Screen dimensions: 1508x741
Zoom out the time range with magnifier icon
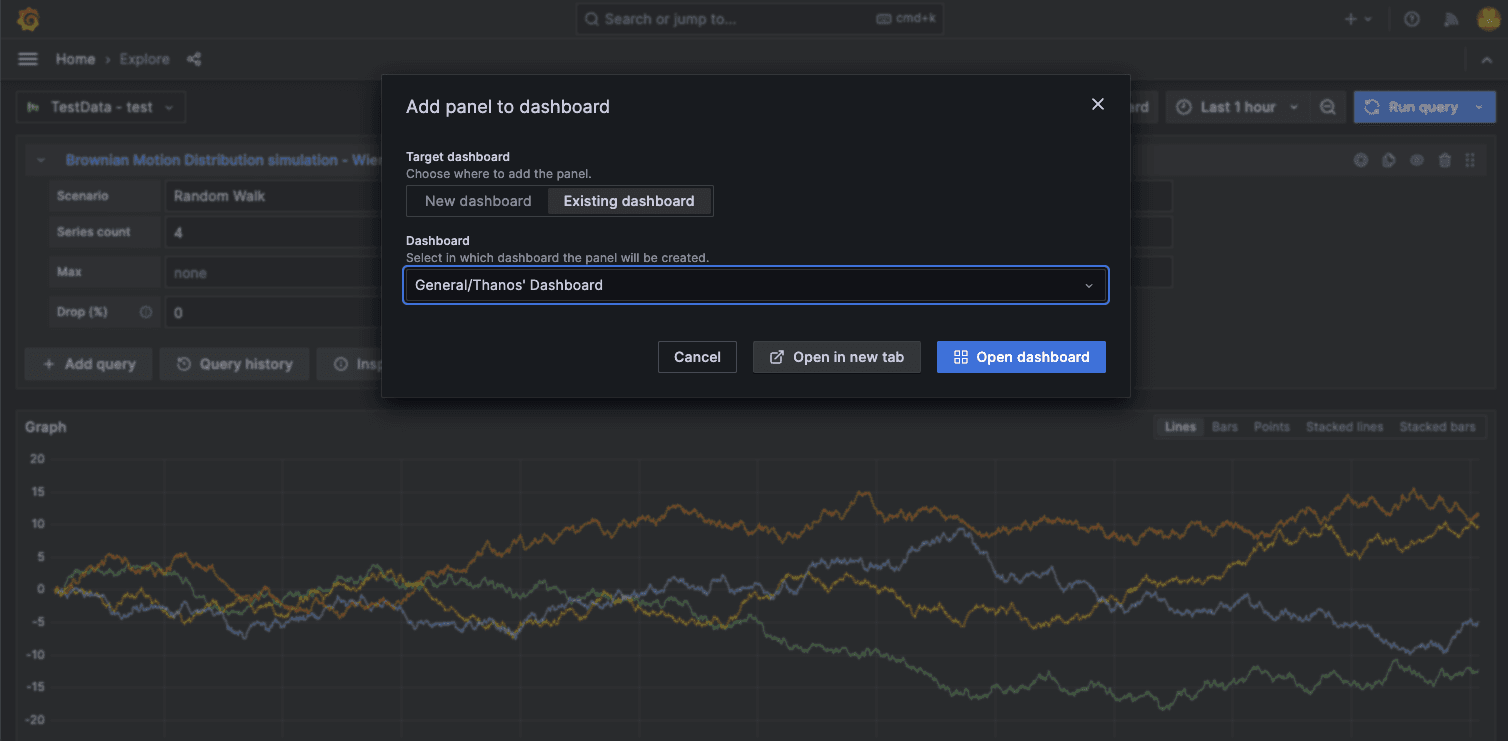click(1327, 106)
